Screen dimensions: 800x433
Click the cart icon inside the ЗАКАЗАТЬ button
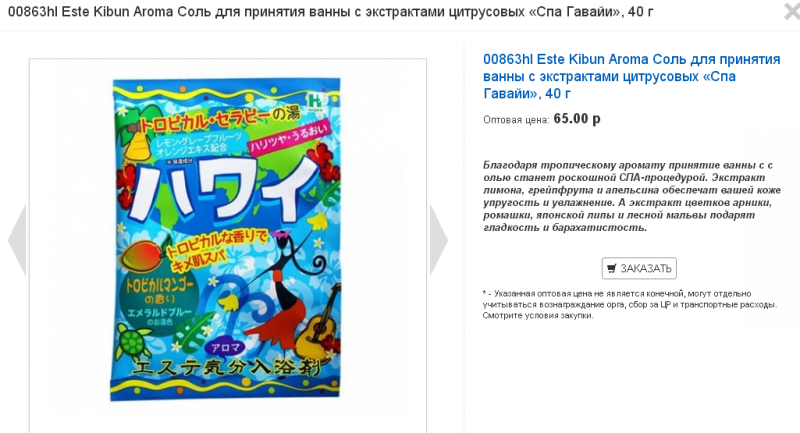point(612,268)
